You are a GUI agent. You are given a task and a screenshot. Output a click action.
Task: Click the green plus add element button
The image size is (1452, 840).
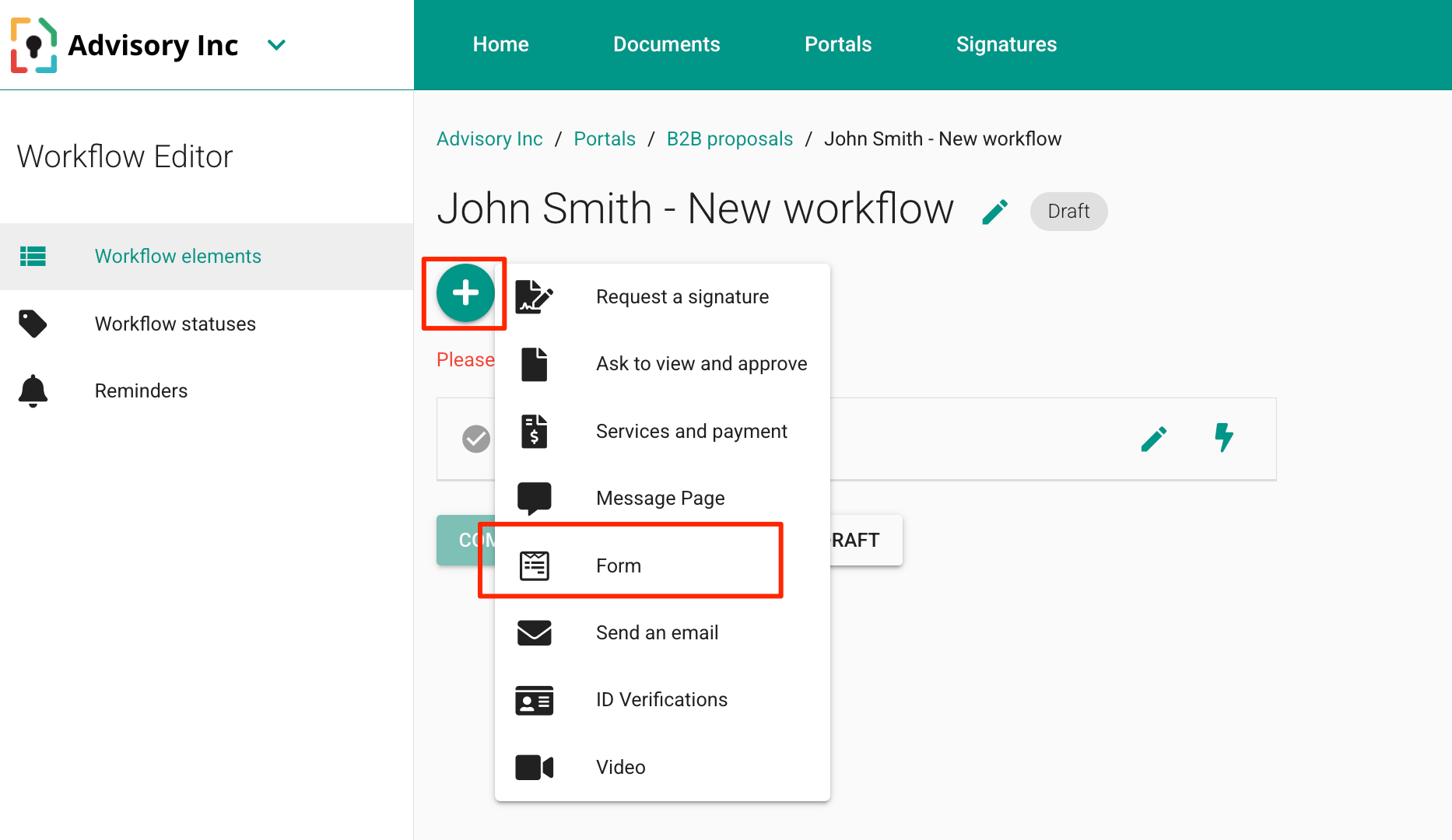click(x=465, y=293)
